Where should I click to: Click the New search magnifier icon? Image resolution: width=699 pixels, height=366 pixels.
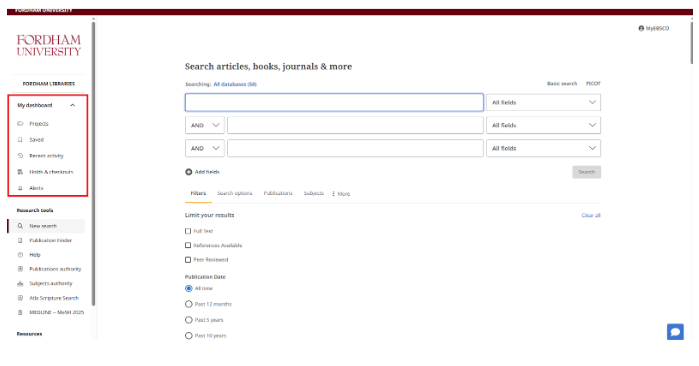20,226
